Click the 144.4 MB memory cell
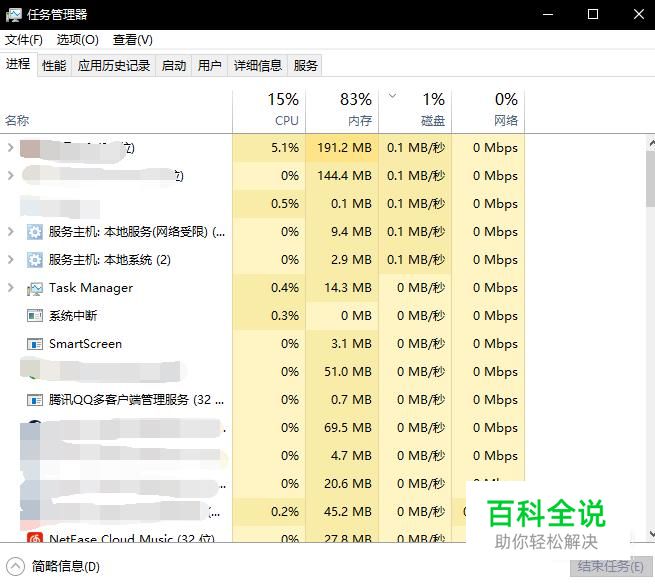 tap(342, 176)
